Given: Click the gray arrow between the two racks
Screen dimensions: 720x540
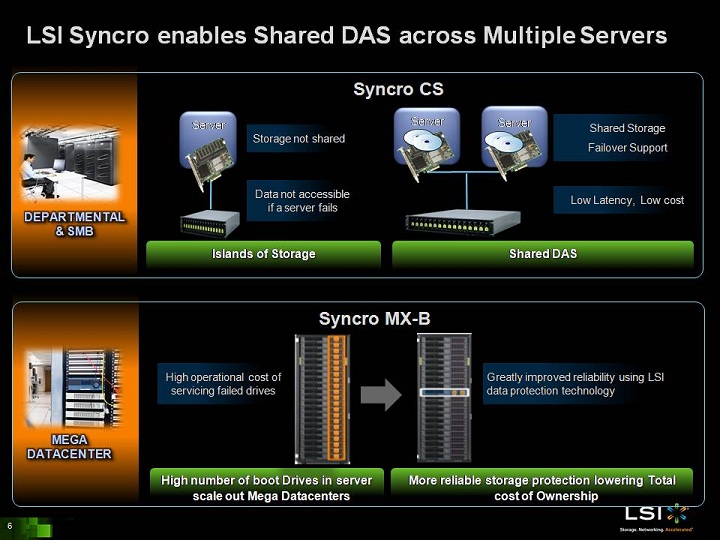Looking at the screenshot, I should click(x=381, y=394).
